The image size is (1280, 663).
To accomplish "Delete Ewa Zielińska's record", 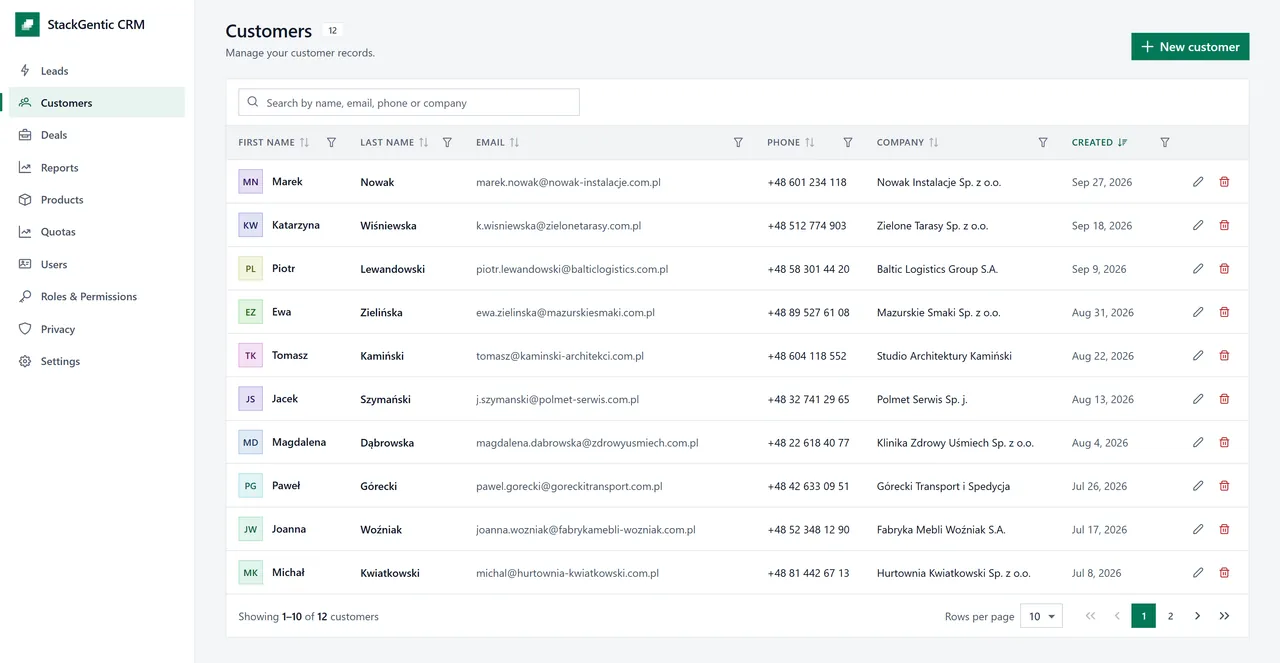I will click(x=1224, y=312).
